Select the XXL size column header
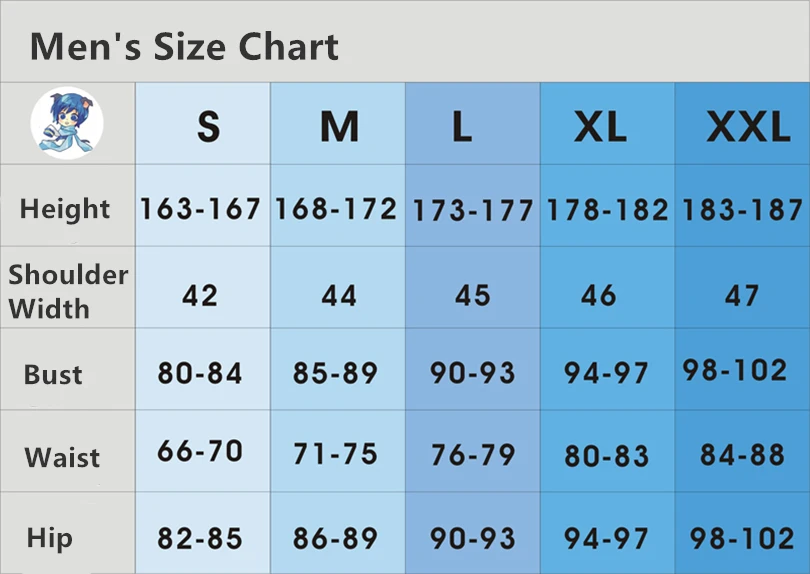This screenshot has height=574, width=810. click(749, 127)
